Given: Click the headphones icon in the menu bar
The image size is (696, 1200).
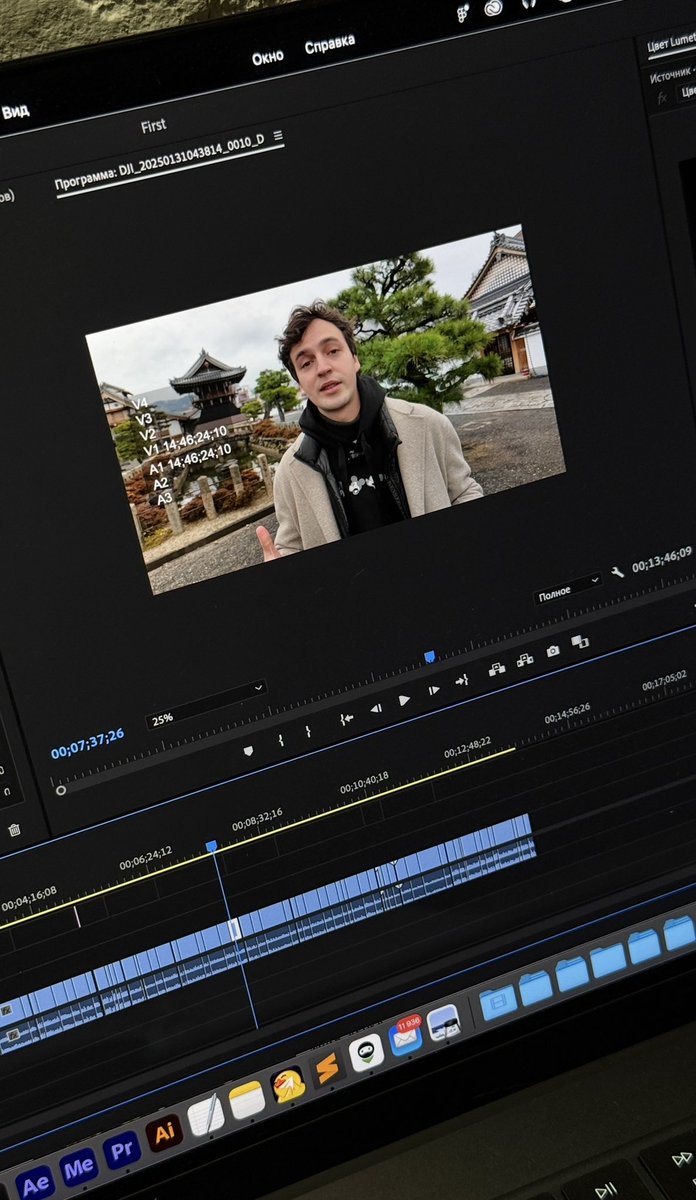Looking at the screenshot, I should tap(528, 4).
